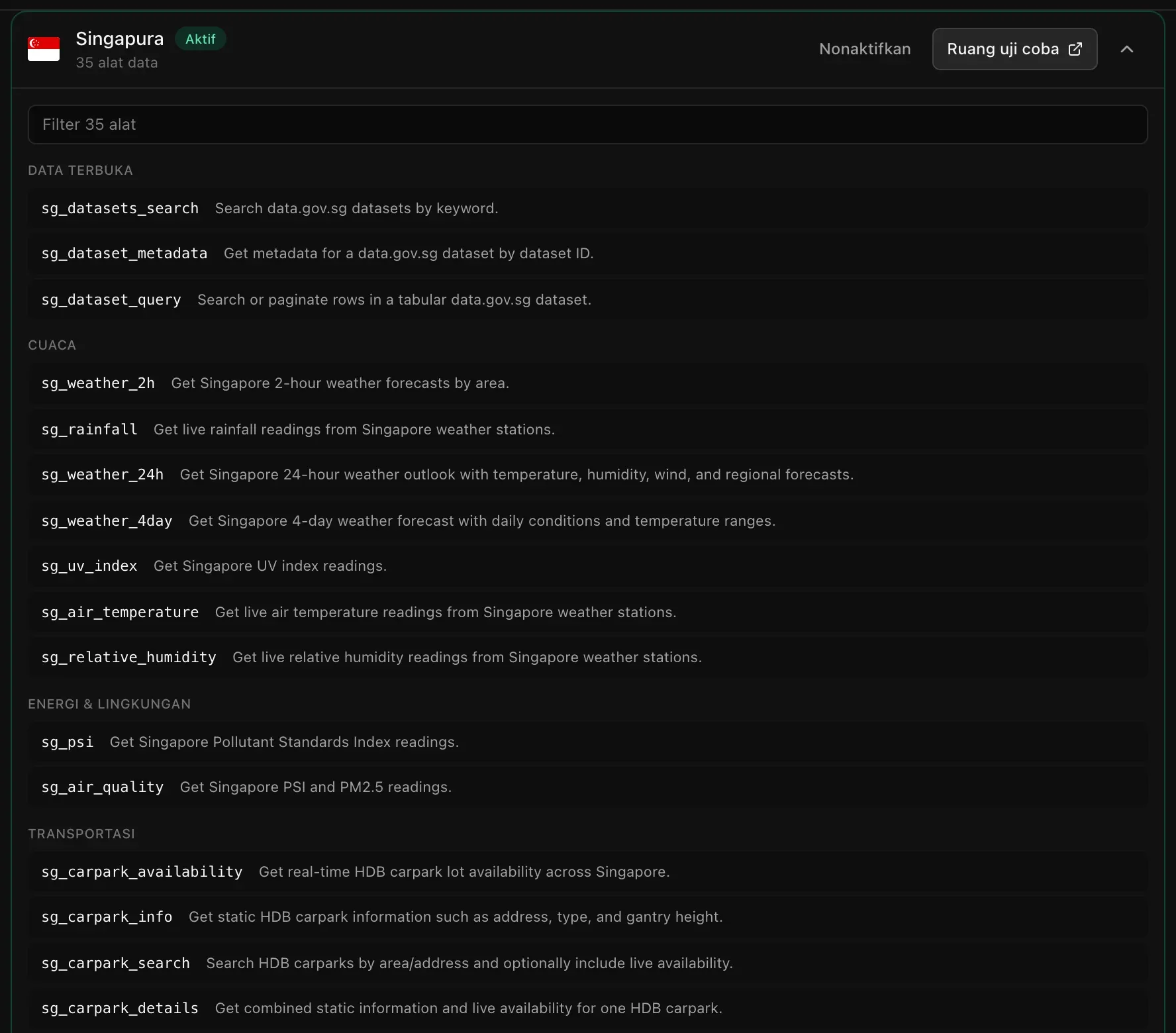Select the sg_psi tool row
The image size is (1176, 1033).
[588, 742]
